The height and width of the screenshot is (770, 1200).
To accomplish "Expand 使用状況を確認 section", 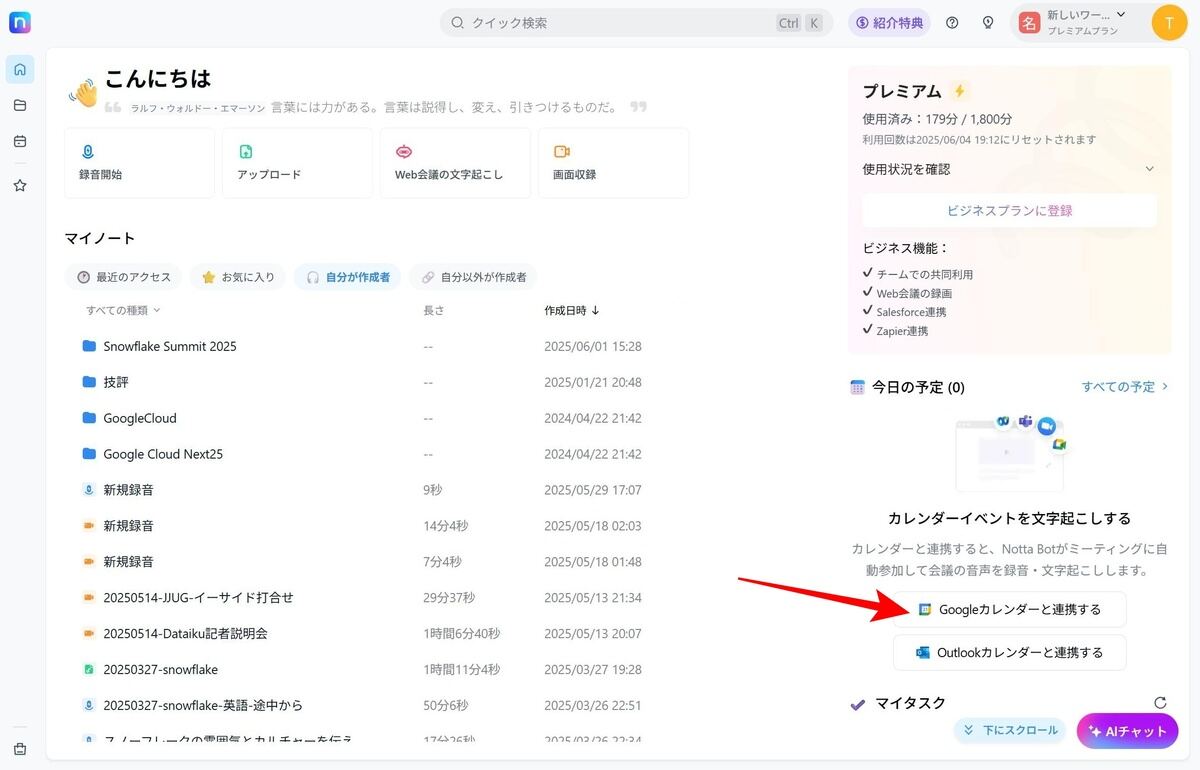I will coord(1009,169).
